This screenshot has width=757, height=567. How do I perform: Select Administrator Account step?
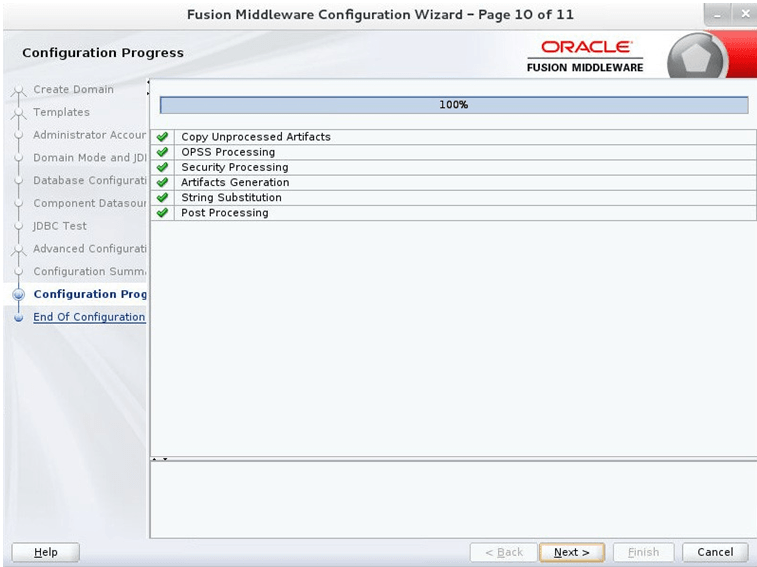pos(89,135)
